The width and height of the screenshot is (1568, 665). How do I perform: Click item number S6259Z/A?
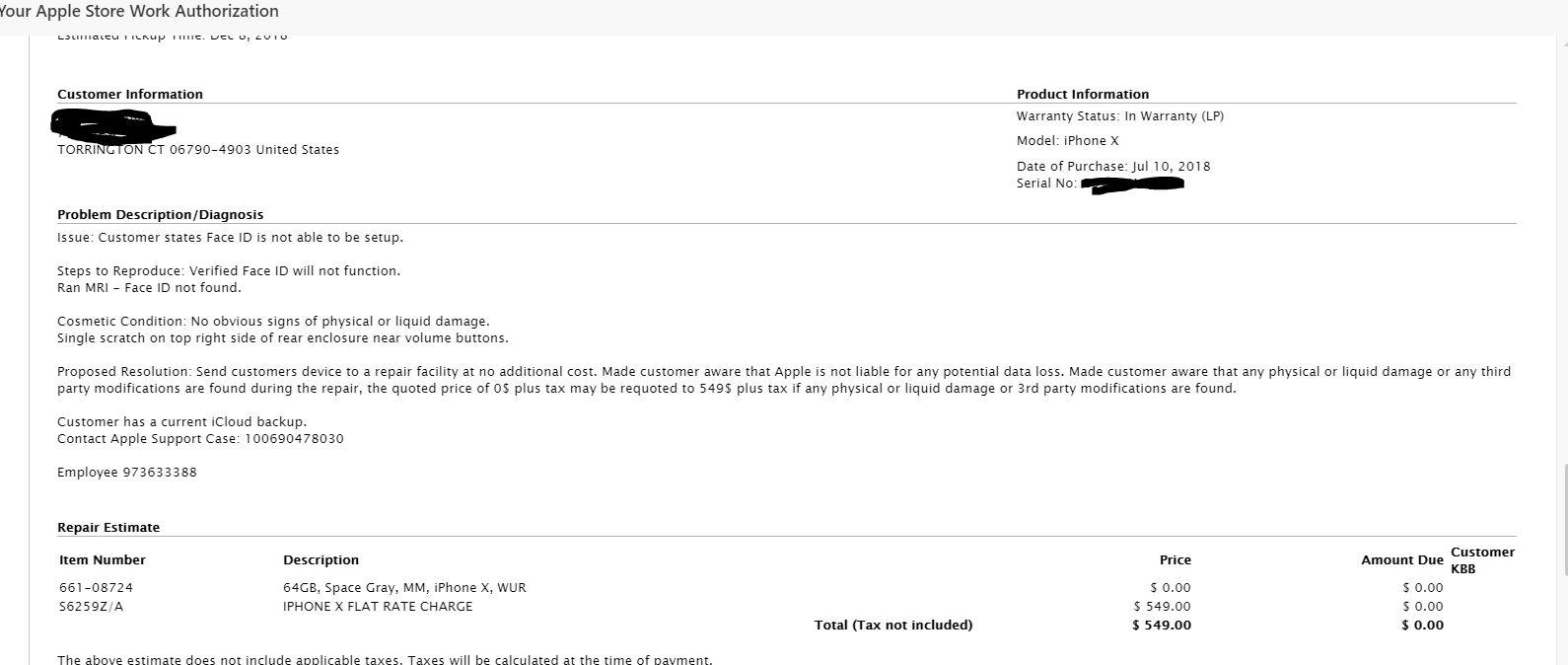click(92, 607)
